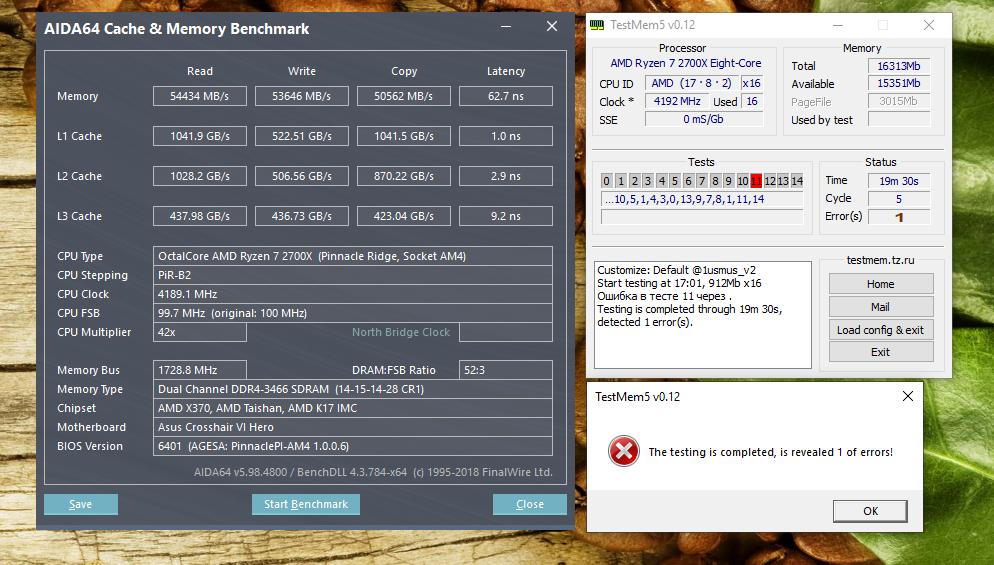
Task: Click Close button at bottom of AIDA64
Action: point(529,504)
